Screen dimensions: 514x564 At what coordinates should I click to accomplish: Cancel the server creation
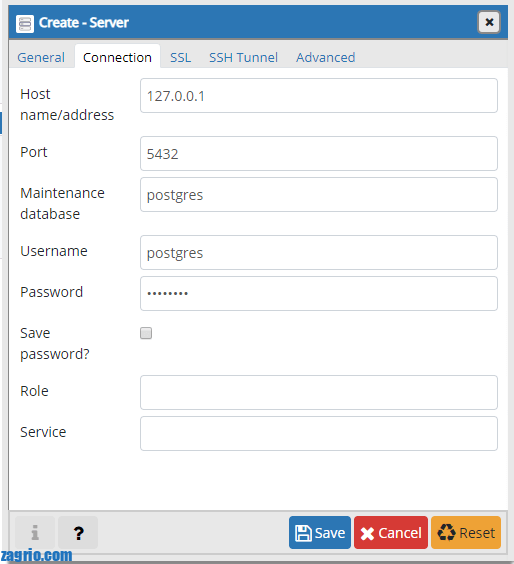[391, 532]
